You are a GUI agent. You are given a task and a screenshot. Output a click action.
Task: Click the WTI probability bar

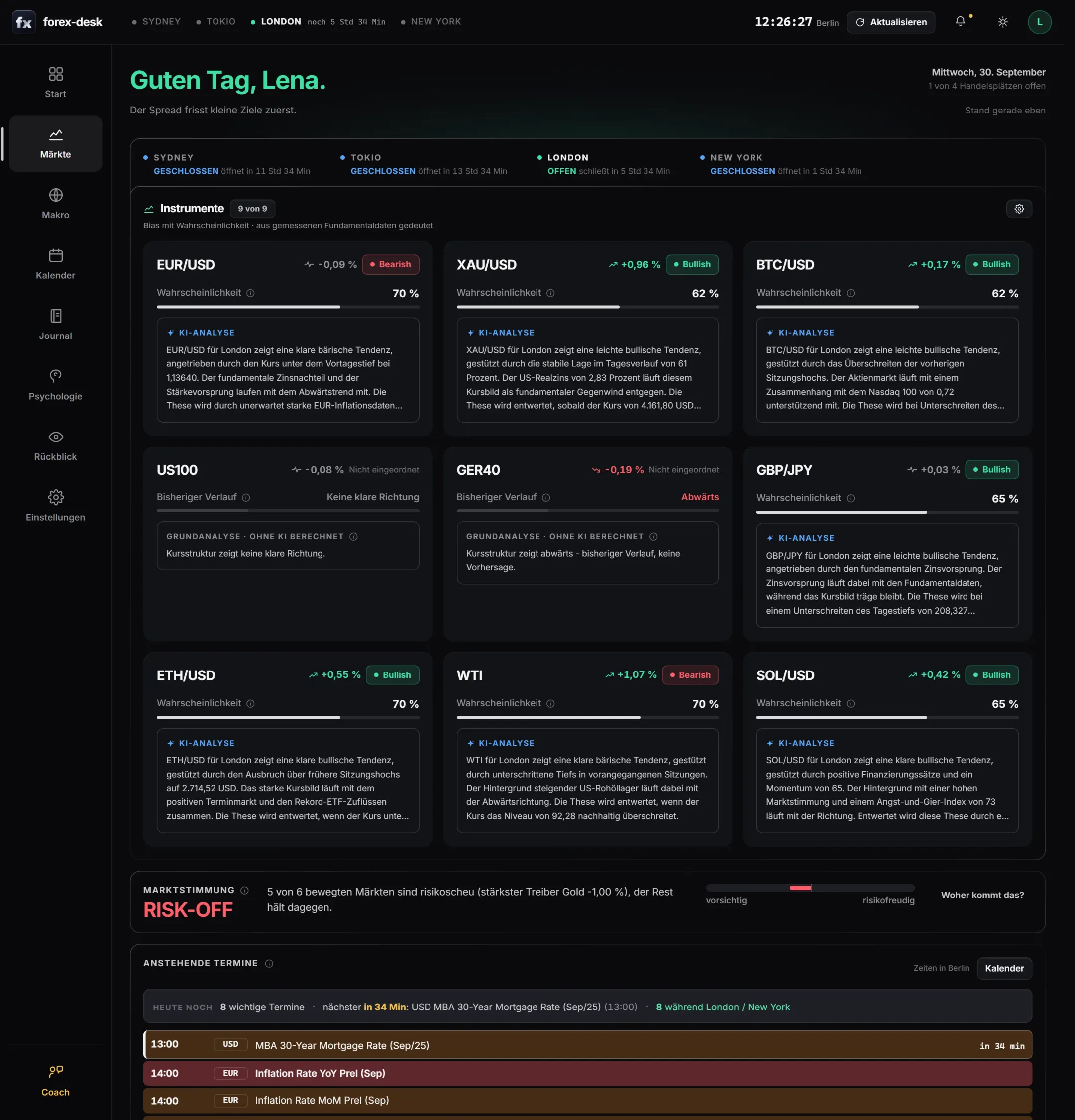click(587, 718)
